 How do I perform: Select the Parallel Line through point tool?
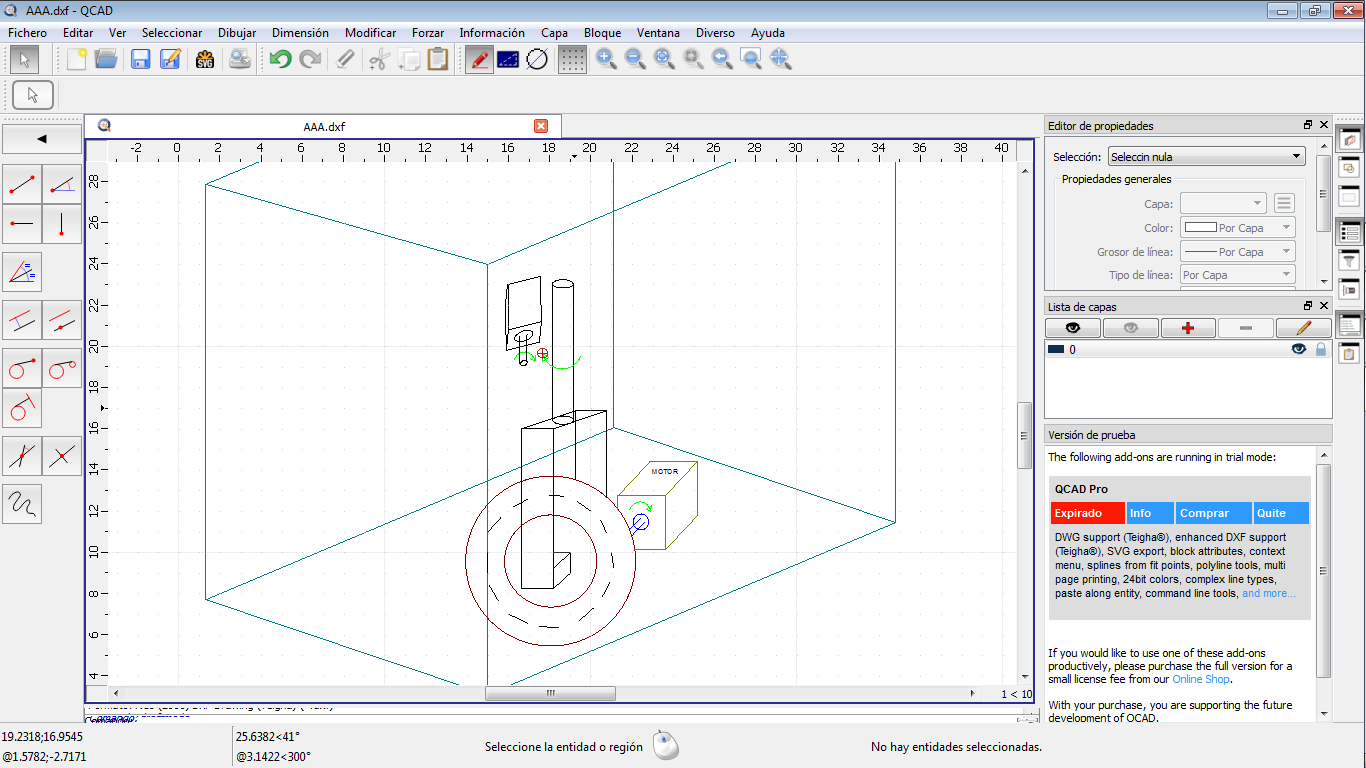62,320
